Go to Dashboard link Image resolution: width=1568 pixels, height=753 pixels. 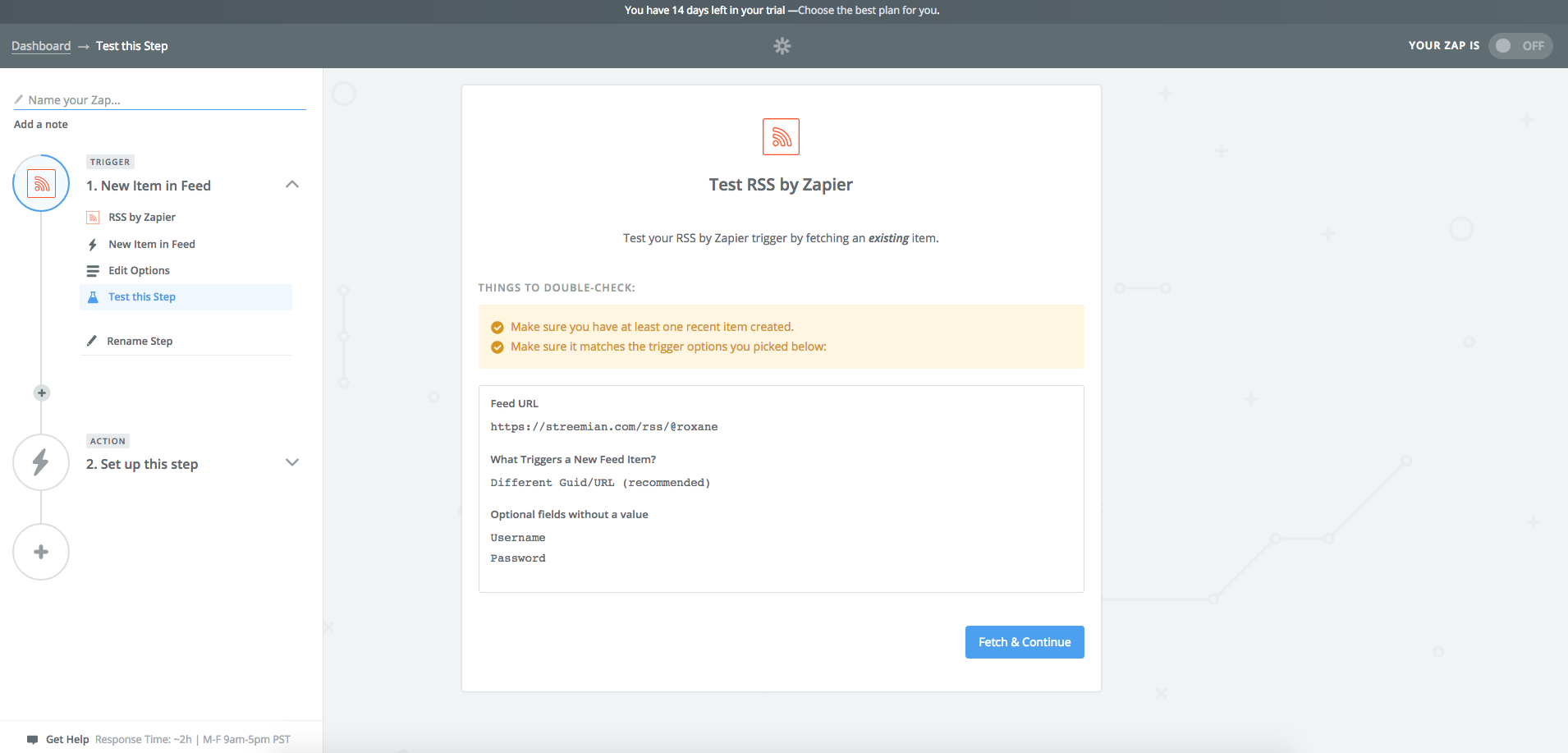tap(41, 46)
